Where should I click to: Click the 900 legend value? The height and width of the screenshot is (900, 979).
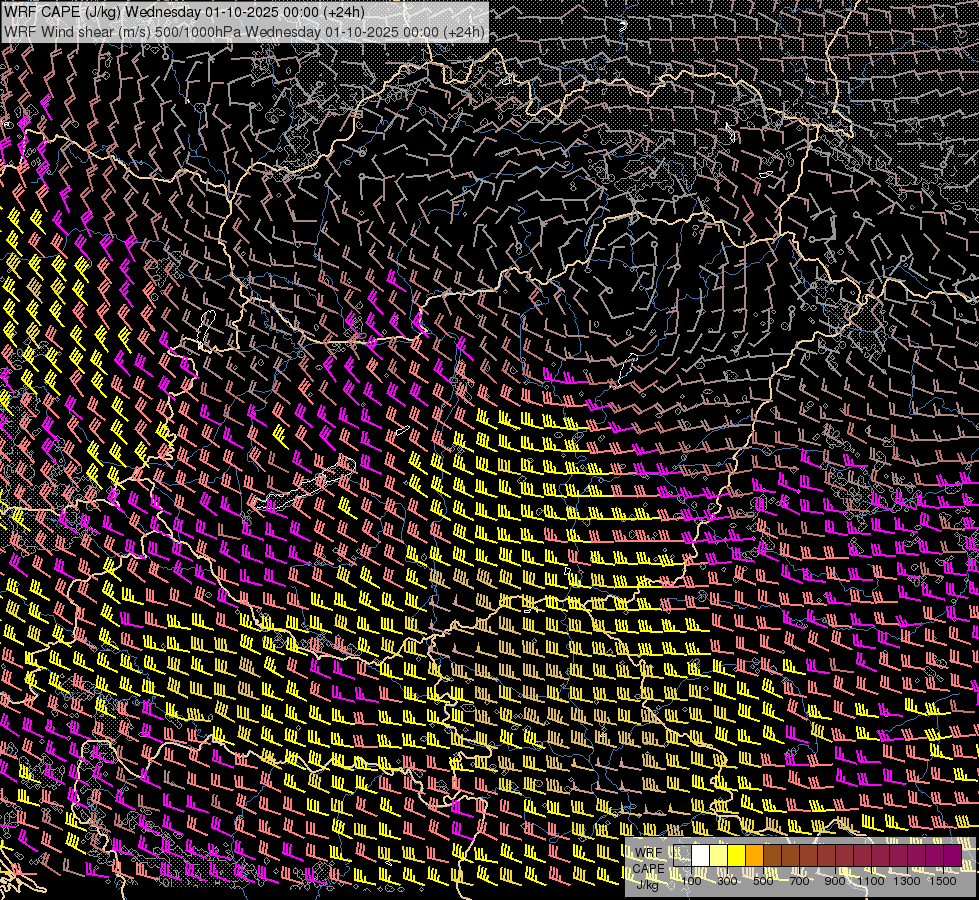[835, 880]
